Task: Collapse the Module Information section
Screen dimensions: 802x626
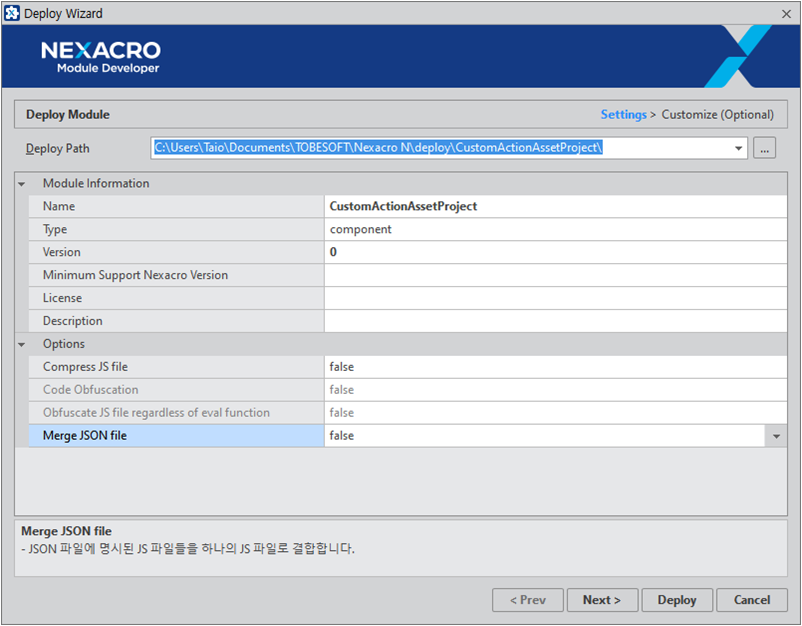Action: click(x=22, y=184)
